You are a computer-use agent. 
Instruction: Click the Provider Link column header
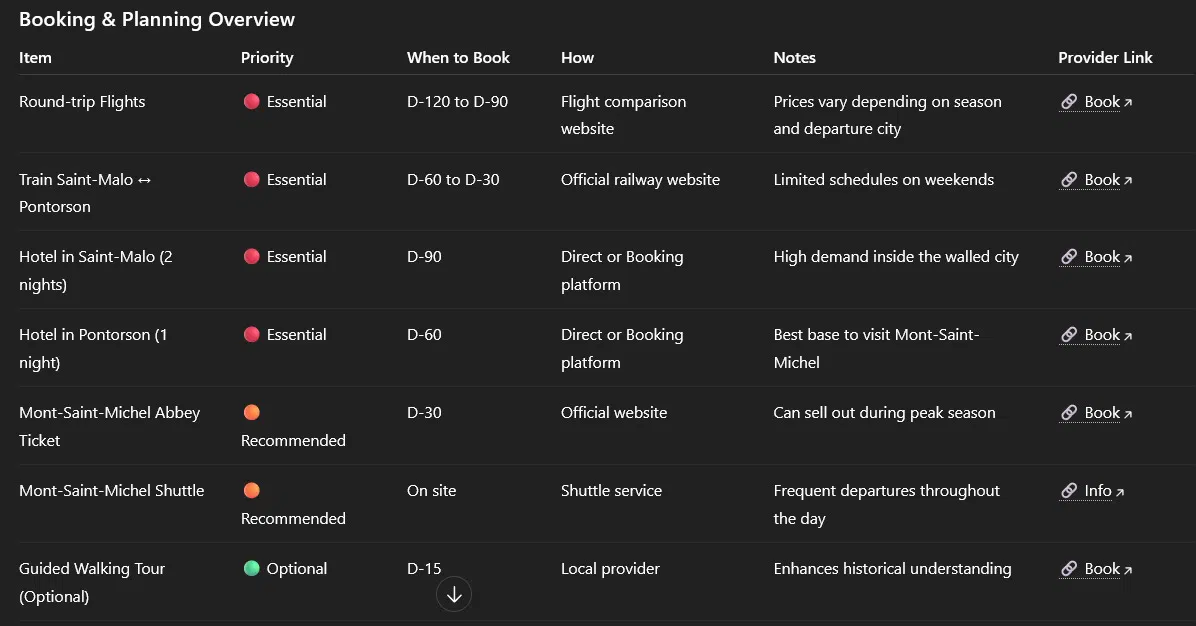tap(1105, 57)
